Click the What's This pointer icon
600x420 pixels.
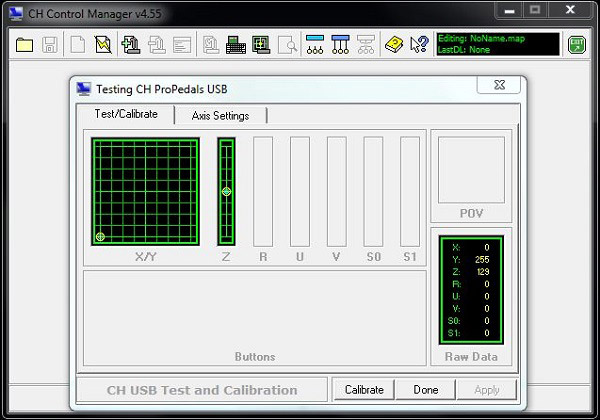tap(419, 45)
